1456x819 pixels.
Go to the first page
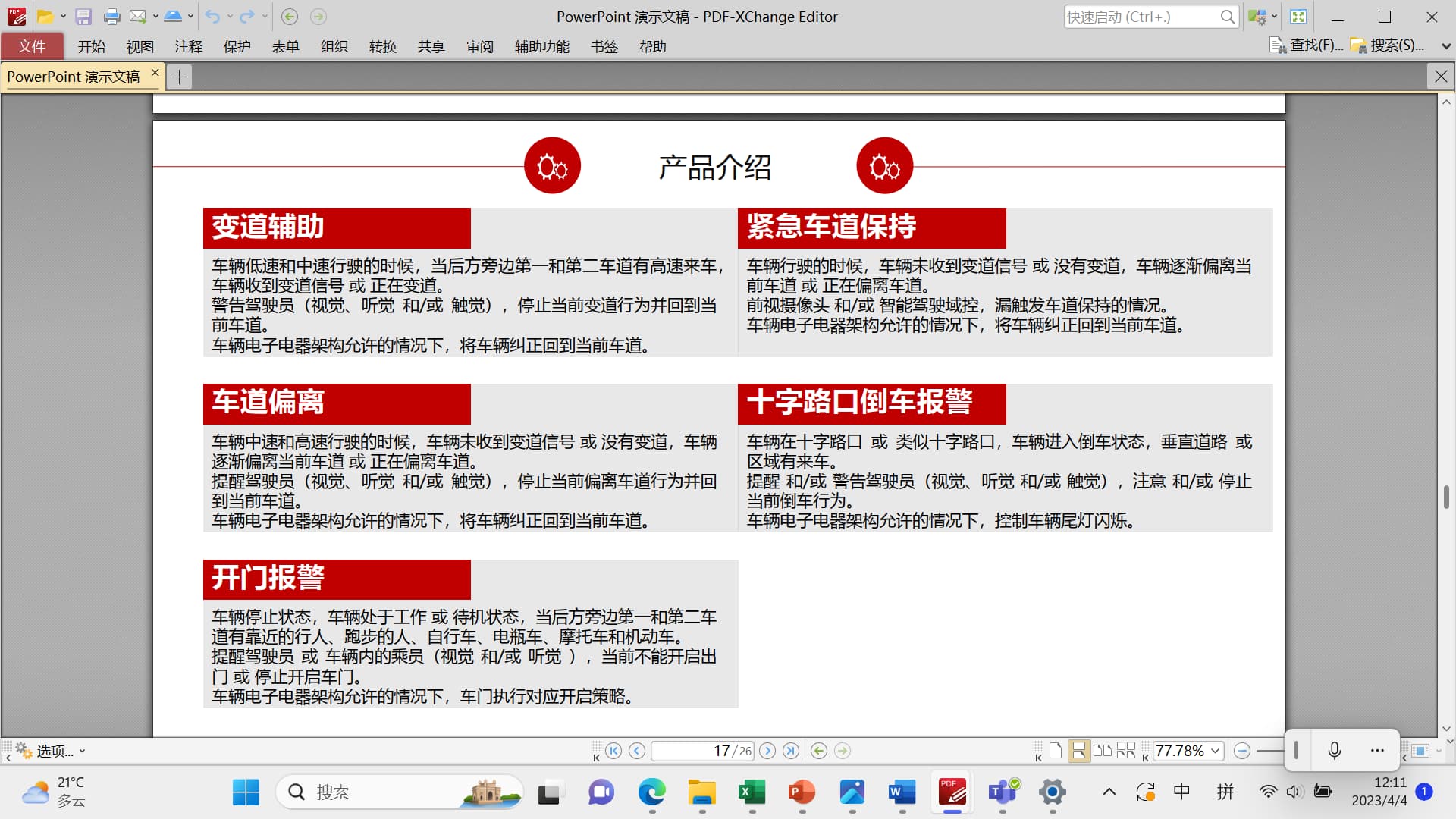(x=613, y=751)
